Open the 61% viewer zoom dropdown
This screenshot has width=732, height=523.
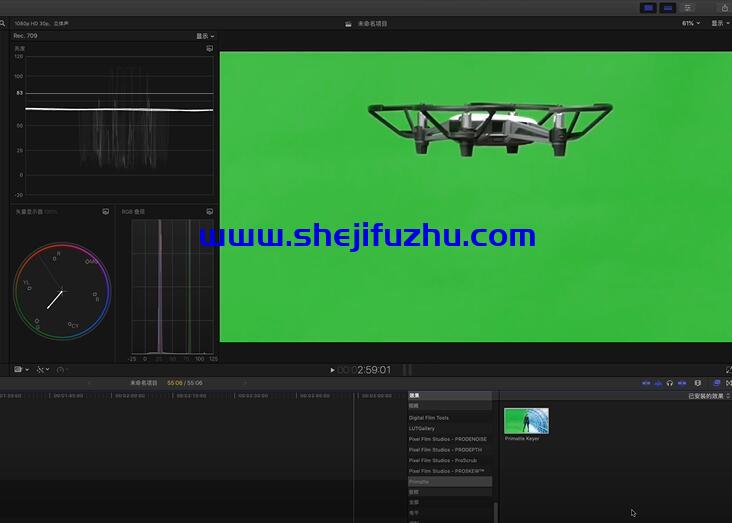[690, 23]
